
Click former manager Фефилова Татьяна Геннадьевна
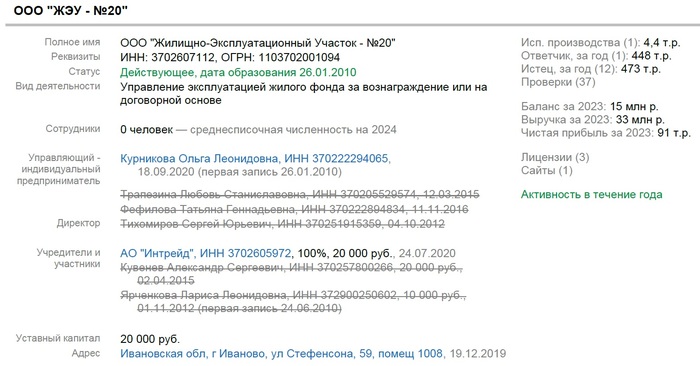294,209
